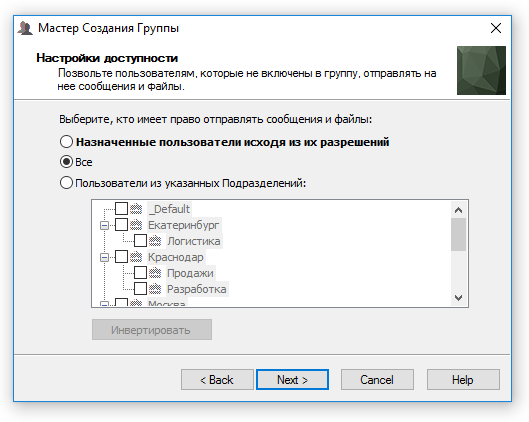Click the group wizard icon in title bar
The image size is (529, 422).
25,28
